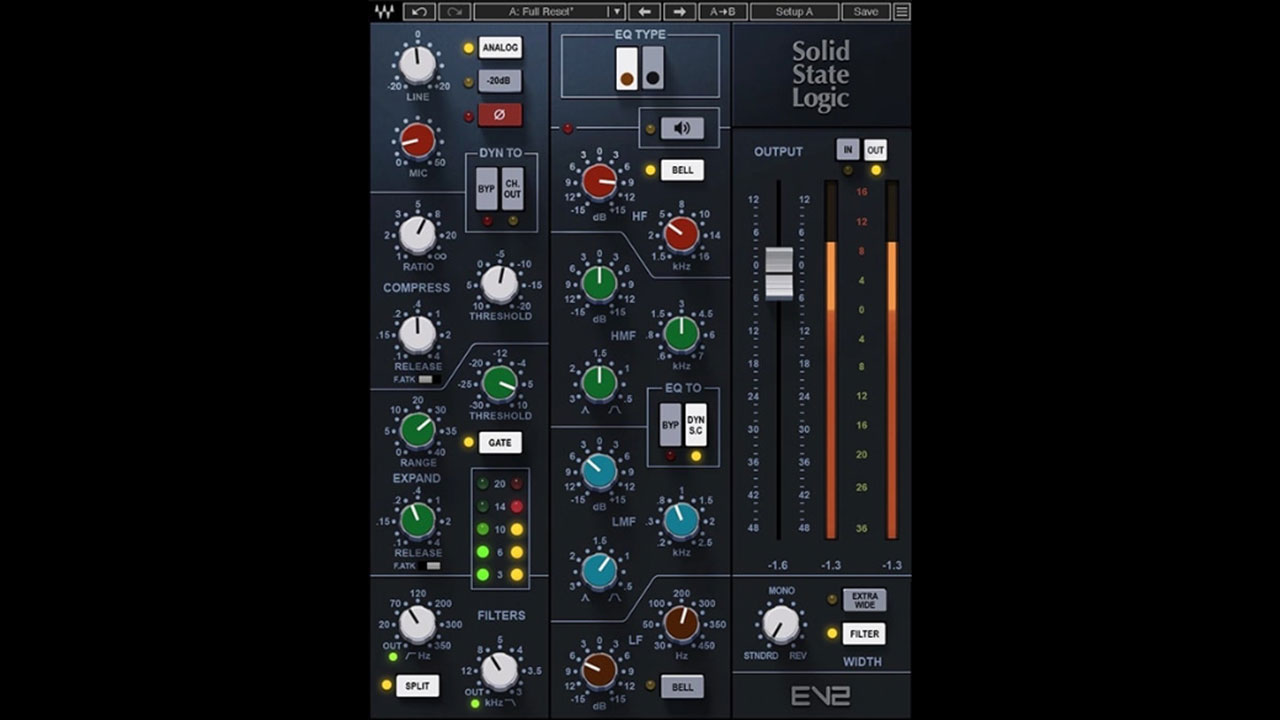The height and width of the screenshot is (720, 1280).
Task: Click the green HMF frequency kHz knob
Action: tap(681, 334)
